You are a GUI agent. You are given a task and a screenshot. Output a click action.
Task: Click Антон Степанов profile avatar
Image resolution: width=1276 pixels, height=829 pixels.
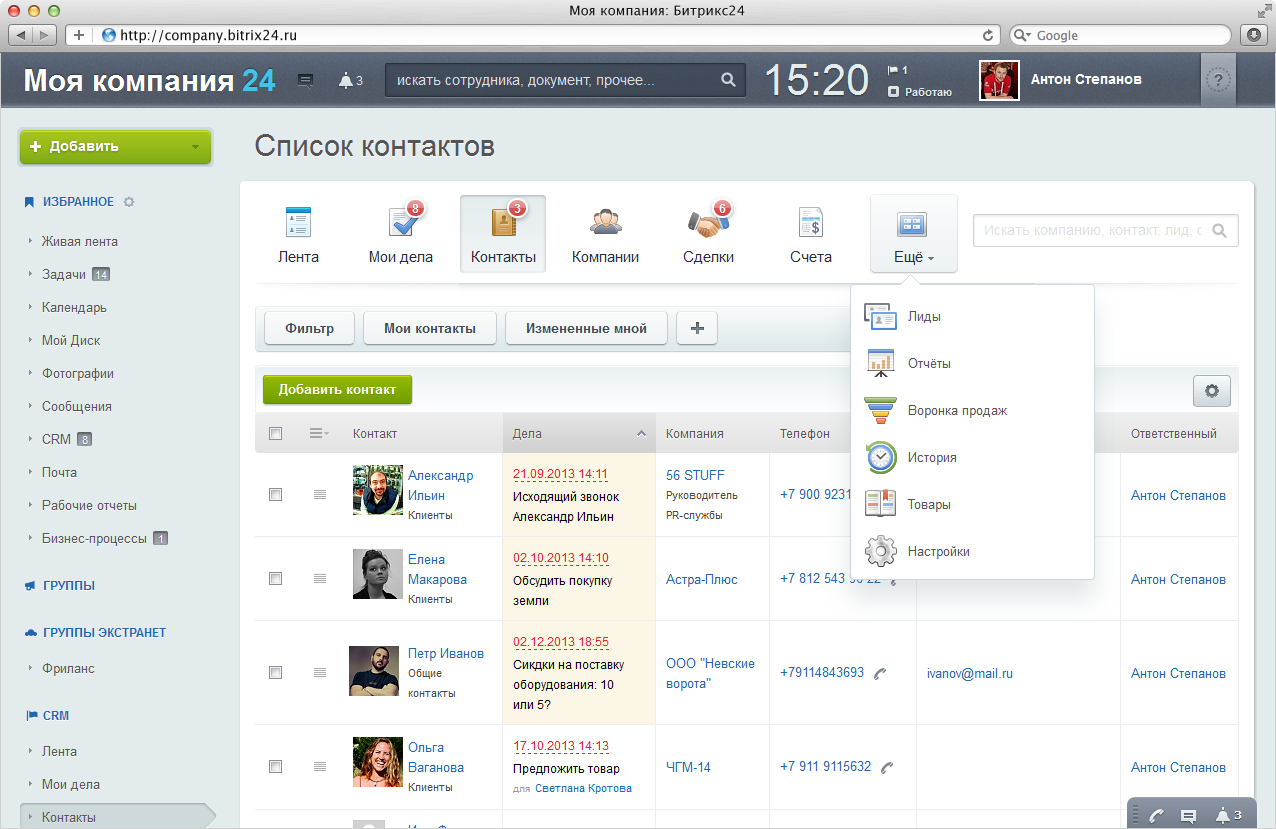999,80
